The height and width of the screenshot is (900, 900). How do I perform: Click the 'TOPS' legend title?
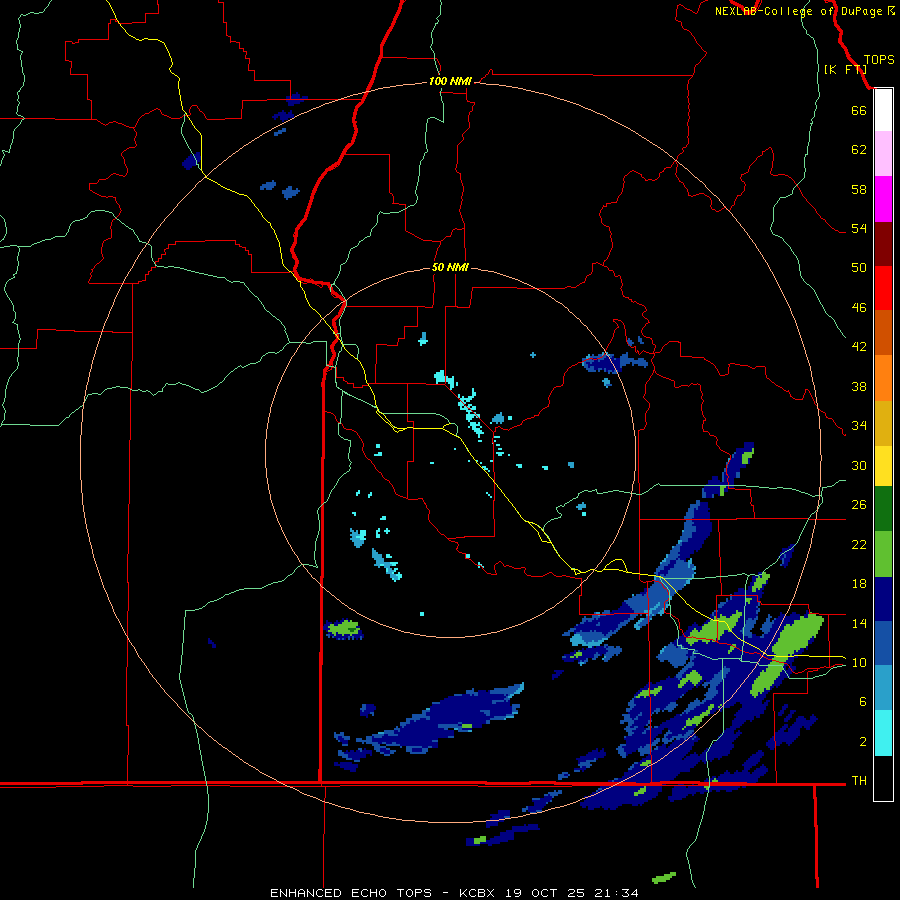879,60
